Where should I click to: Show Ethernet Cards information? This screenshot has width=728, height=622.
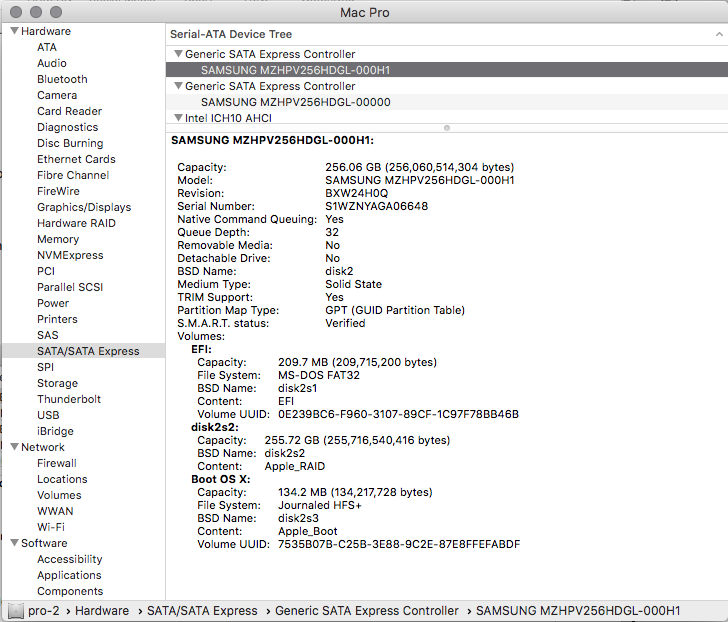pos(76,159)
